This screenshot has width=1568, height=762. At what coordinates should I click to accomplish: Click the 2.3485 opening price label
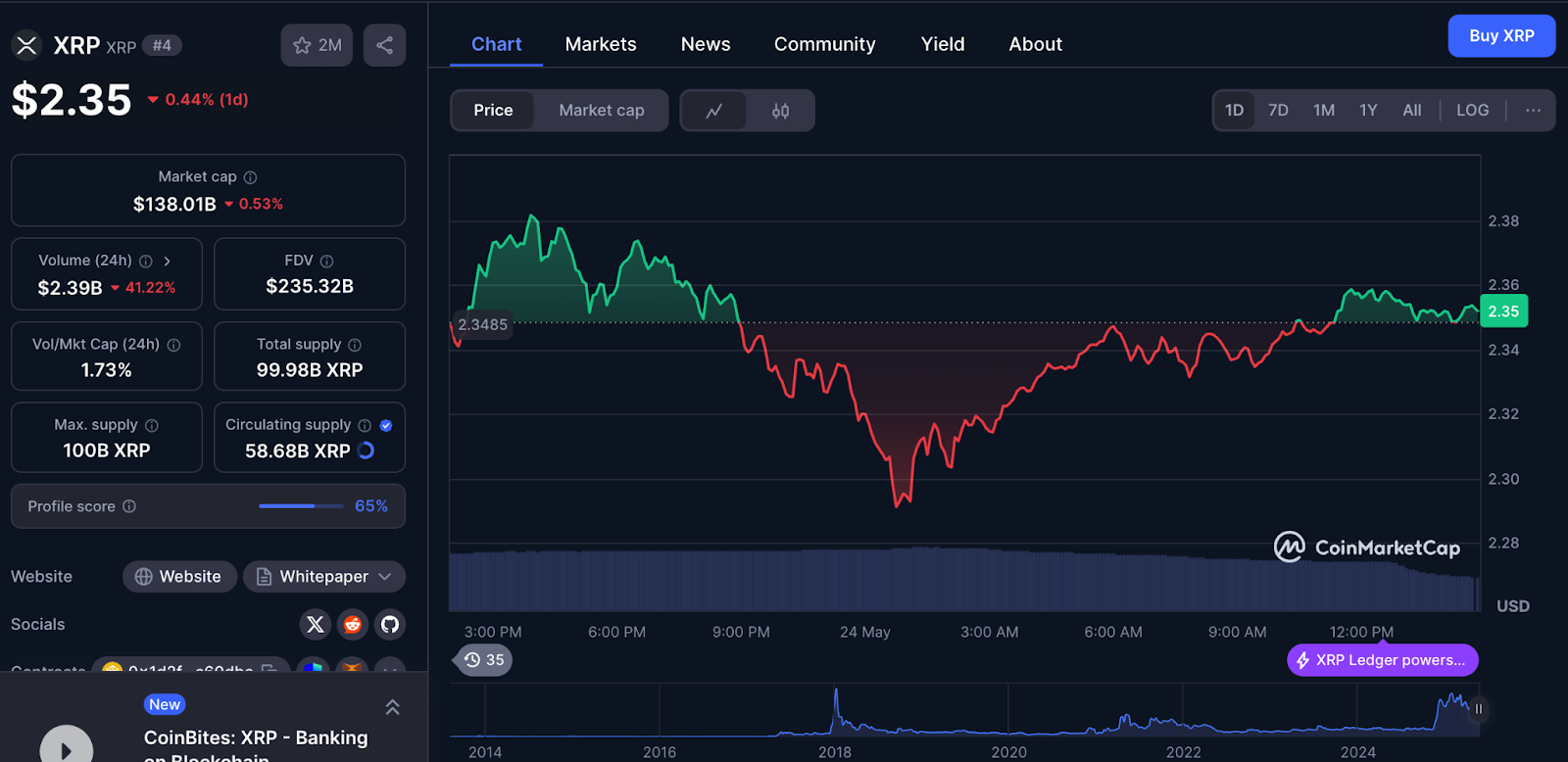point(483,324)
